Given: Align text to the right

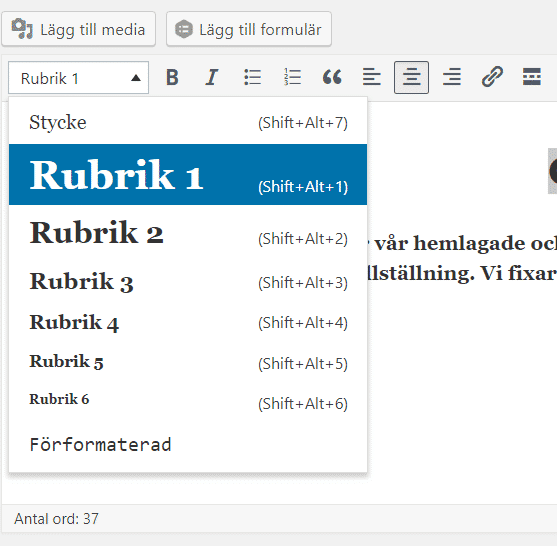Looking at the screenshot, I should [x=452, y=77].
